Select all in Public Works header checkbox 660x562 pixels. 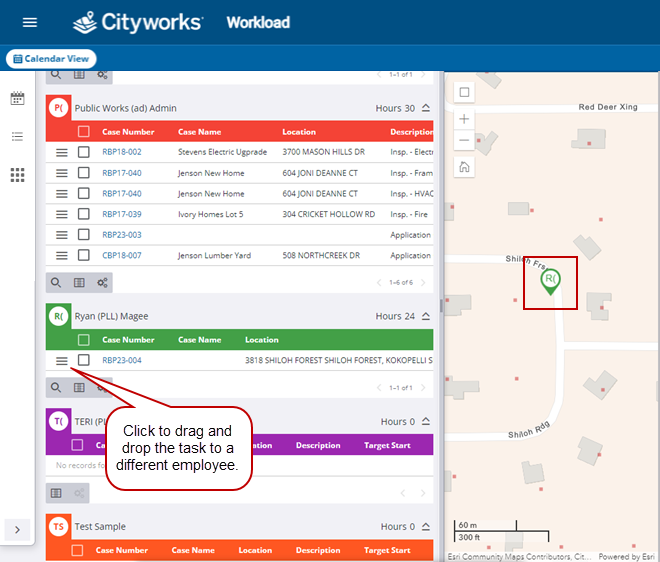pos(84,131)
